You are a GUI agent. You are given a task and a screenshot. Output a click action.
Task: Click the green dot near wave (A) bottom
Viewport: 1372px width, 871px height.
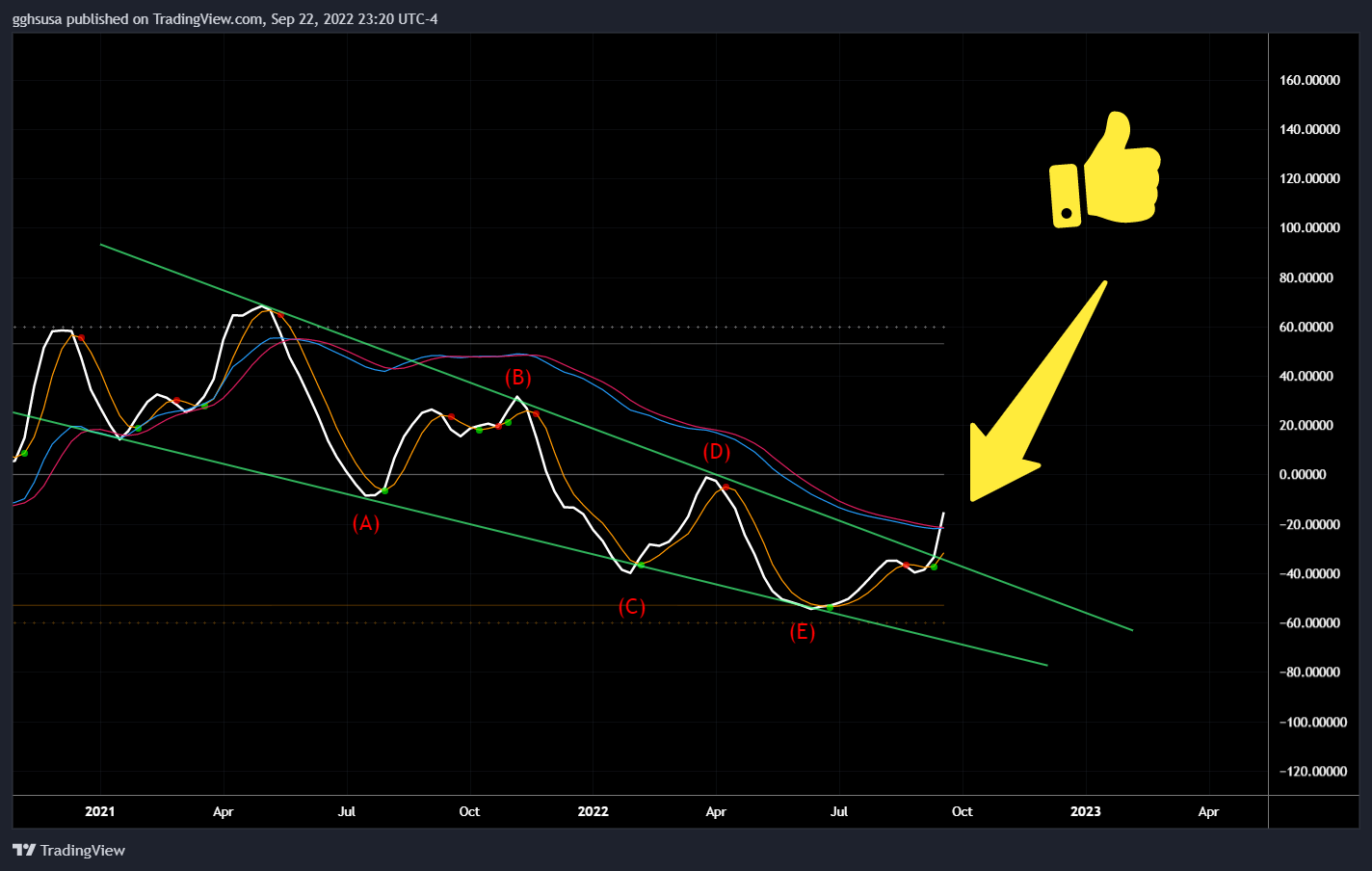[x=384, y=490]
